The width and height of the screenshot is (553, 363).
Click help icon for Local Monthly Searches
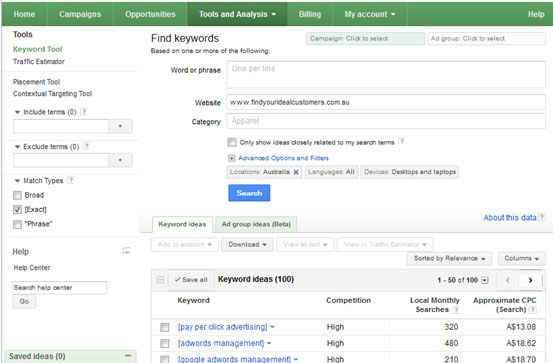[456, 310]
